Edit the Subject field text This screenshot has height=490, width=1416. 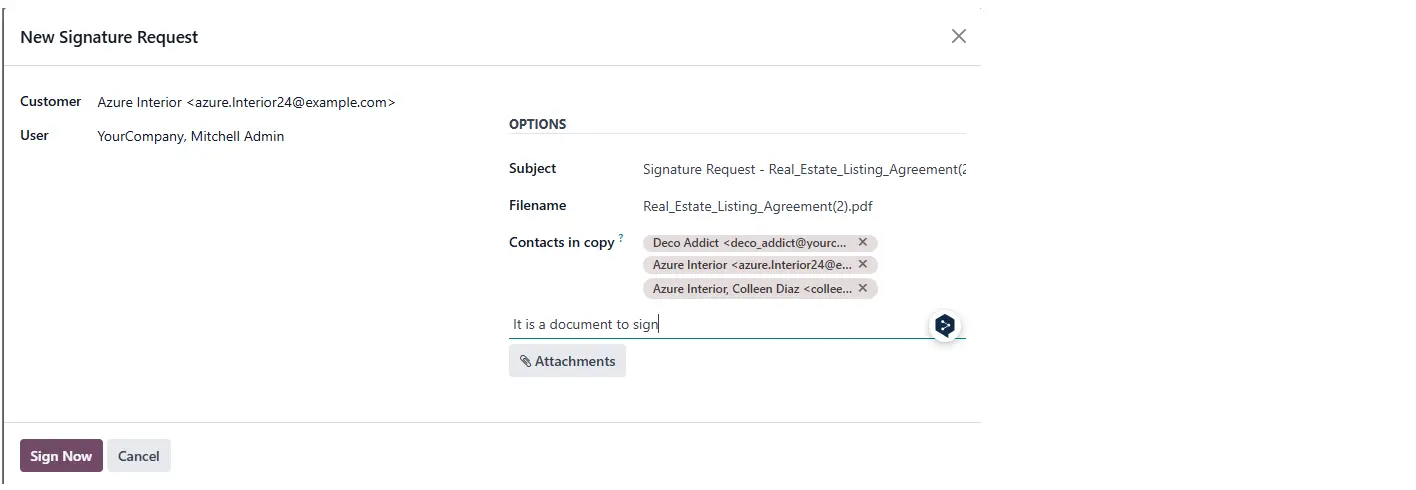point(804,170)
